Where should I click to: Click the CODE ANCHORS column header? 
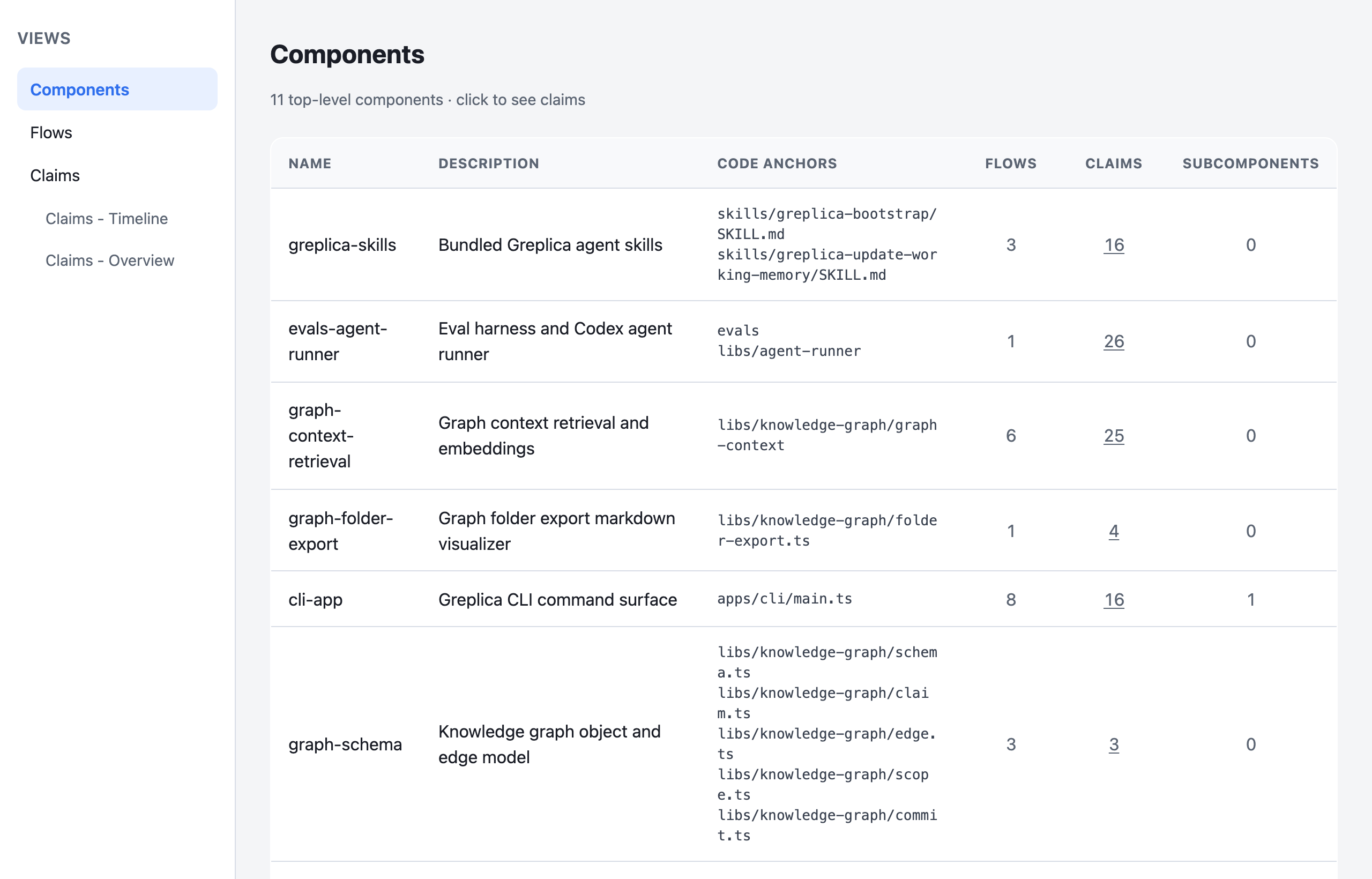click(777, 163)
